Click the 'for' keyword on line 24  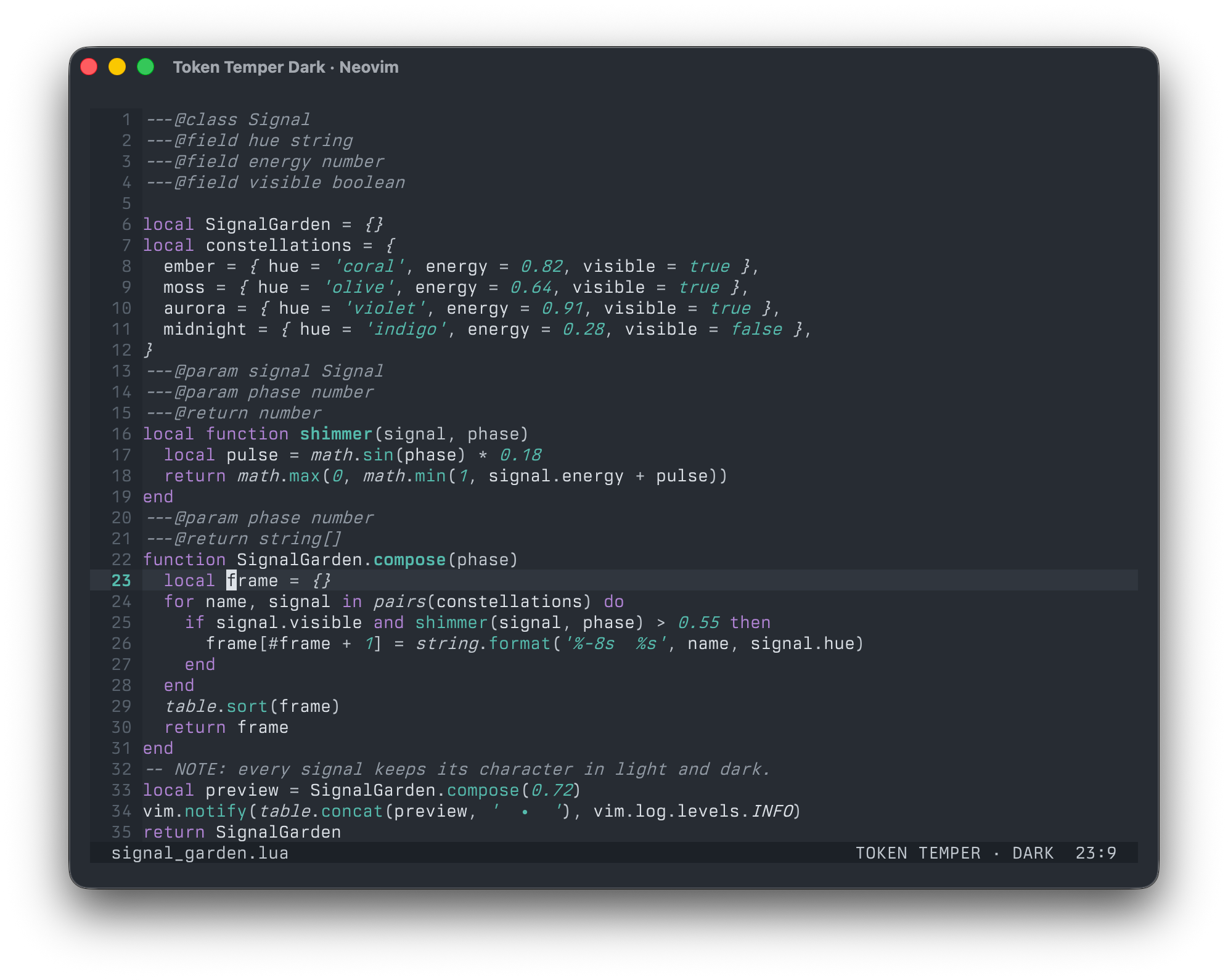179,602
